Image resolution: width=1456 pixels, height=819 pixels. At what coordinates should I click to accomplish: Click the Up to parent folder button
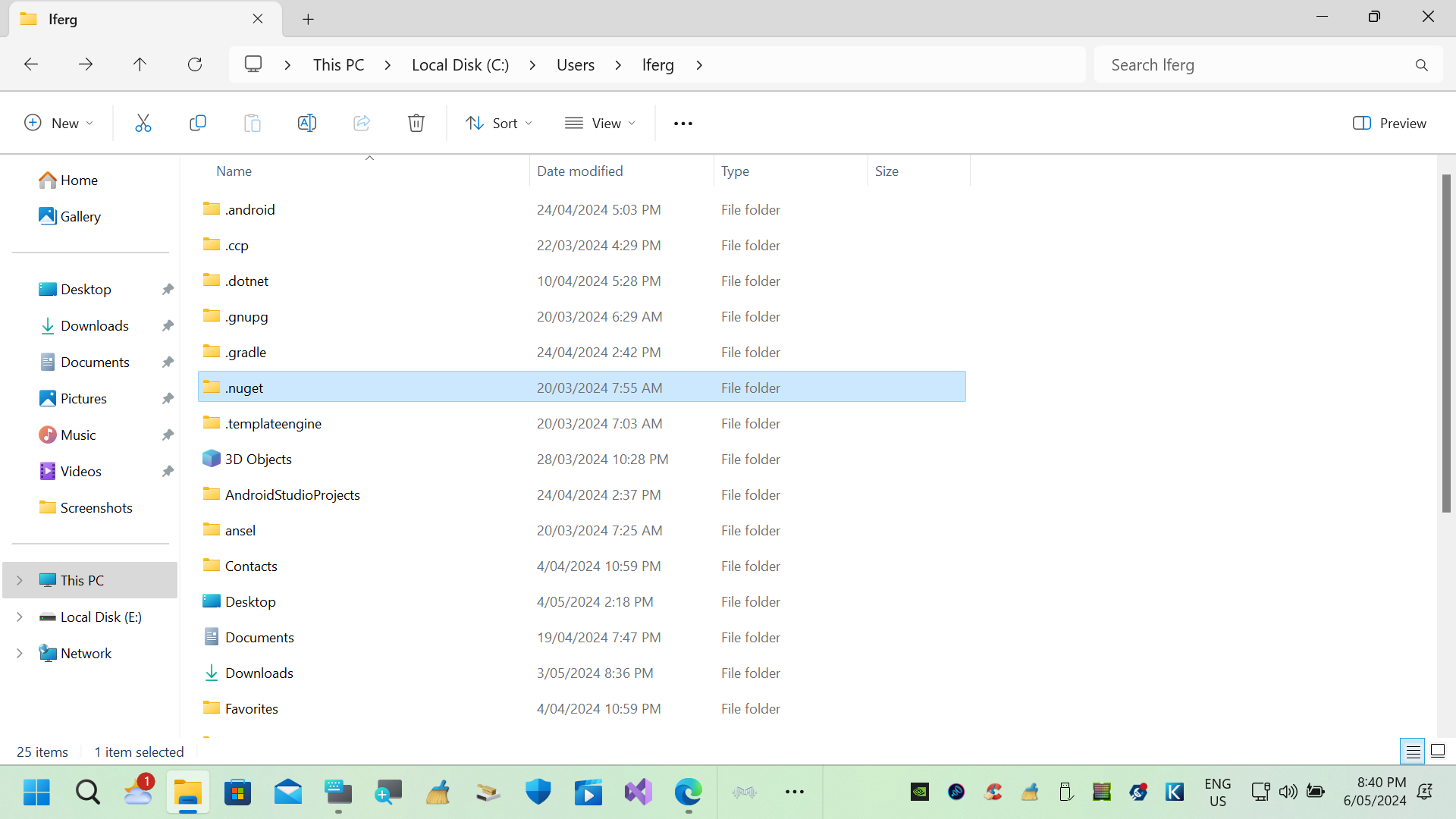(x=140, y=64)
